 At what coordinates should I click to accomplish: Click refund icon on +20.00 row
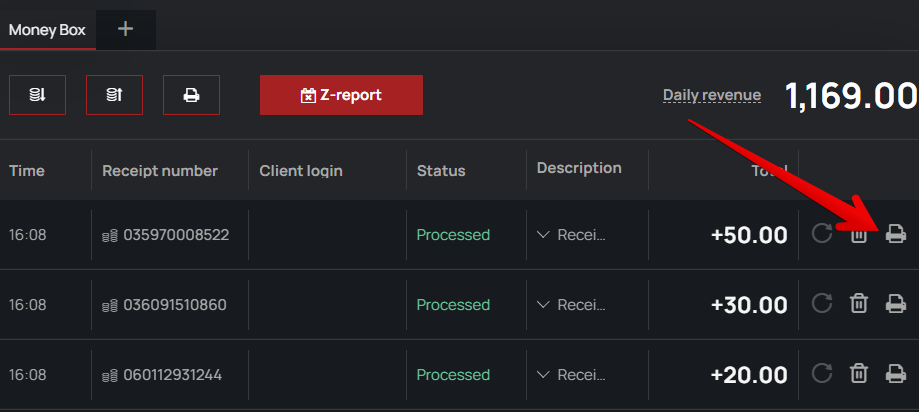click(822, 374)
